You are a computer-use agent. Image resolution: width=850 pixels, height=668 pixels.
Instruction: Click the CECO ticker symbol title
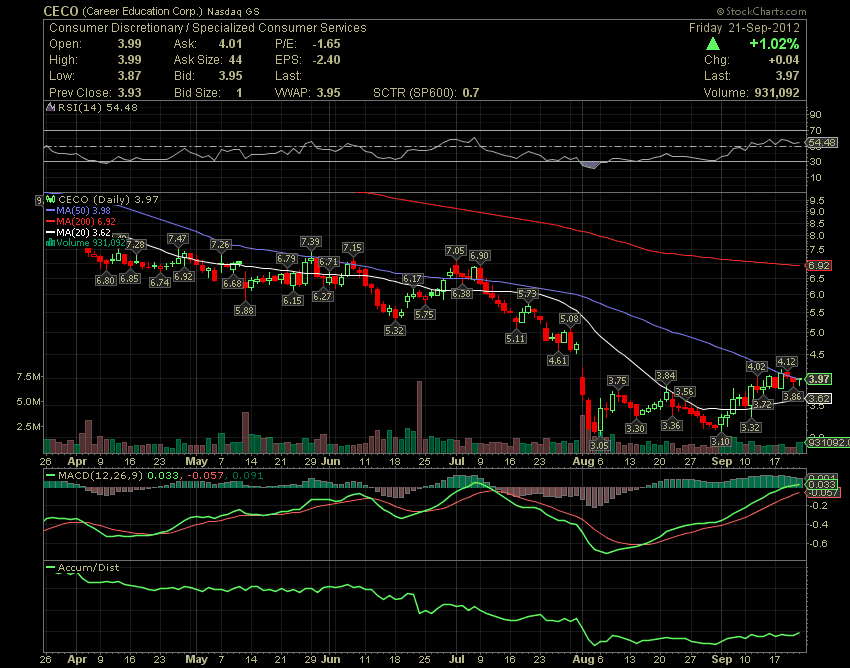pyautogui.click(x=61, y=11)
